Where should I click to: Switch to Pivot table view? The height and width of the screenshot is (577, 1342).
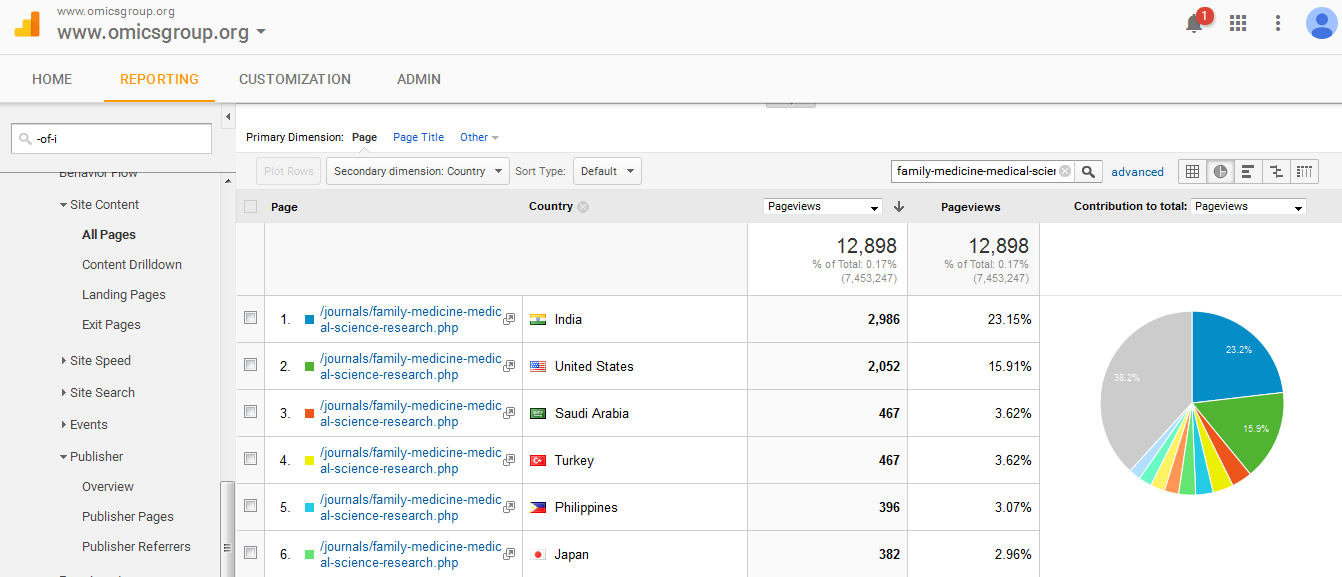click(x=1304, y=171)
